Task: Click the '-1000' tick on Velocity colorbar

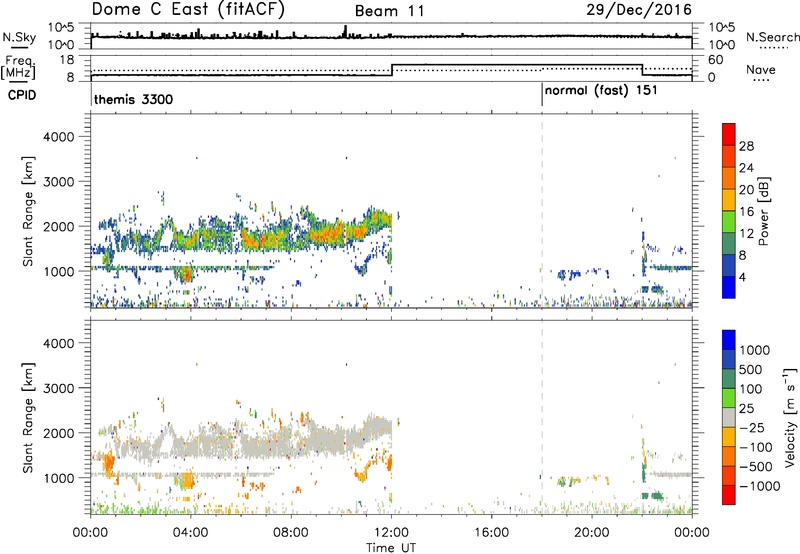Action: [x=760, y=486]
